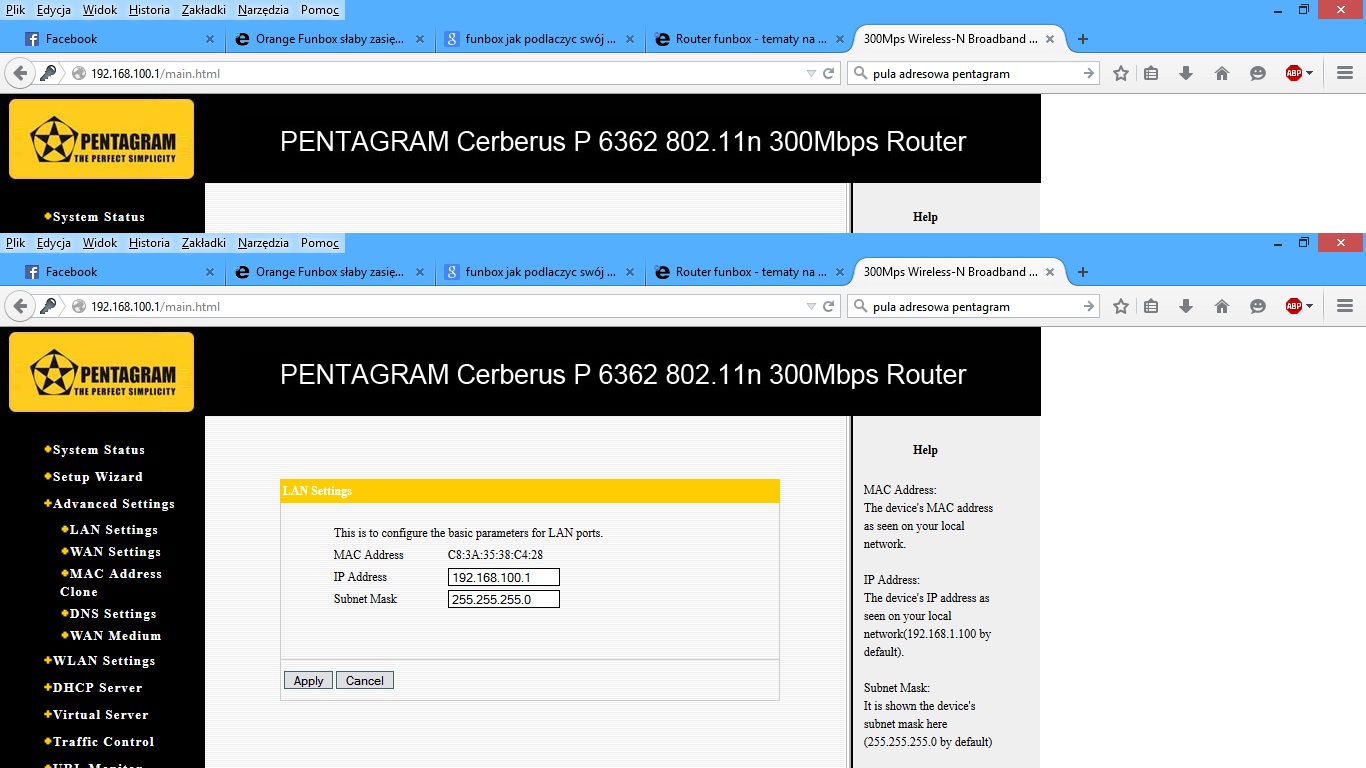The image size is (1366, 768).
Task: Show bookmarks list in the lower window toolbar
Action: pyautogui.click(x=1151, y=306)
